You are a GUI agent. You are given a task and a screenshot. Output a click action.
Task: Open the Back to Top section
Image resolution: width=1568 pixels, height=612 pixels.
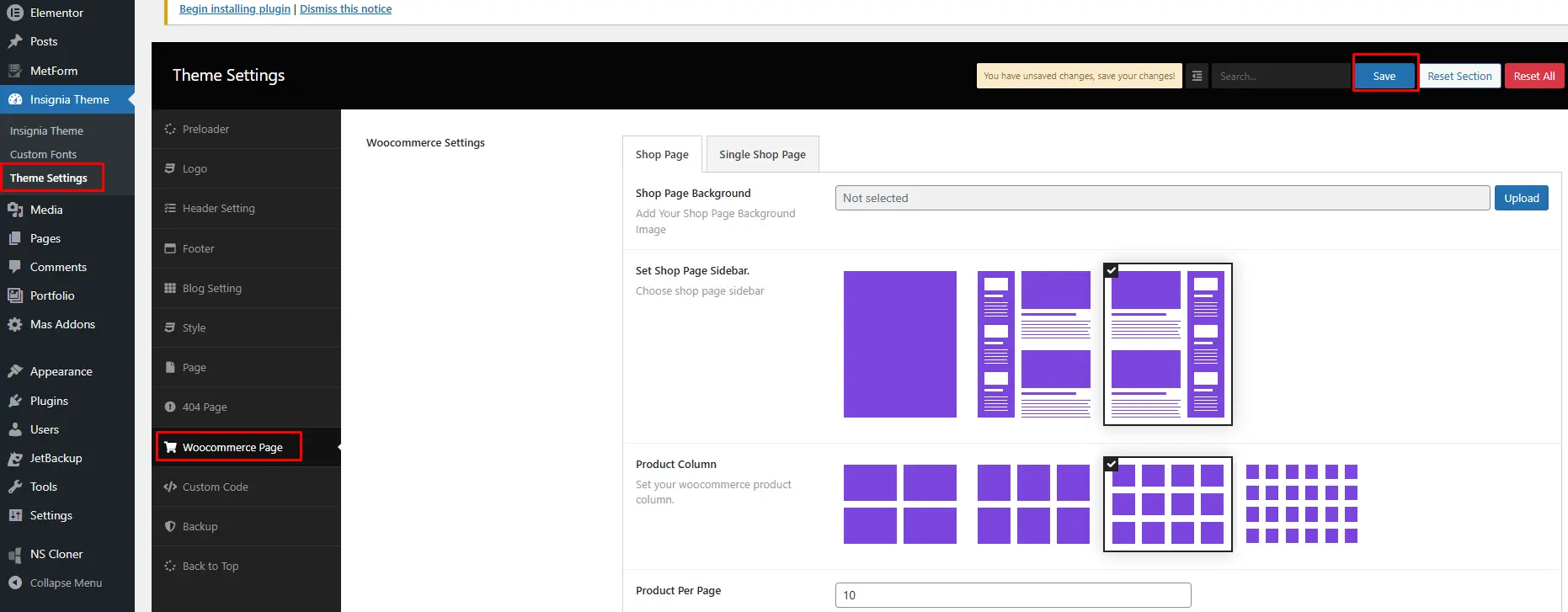pos(247,566)
